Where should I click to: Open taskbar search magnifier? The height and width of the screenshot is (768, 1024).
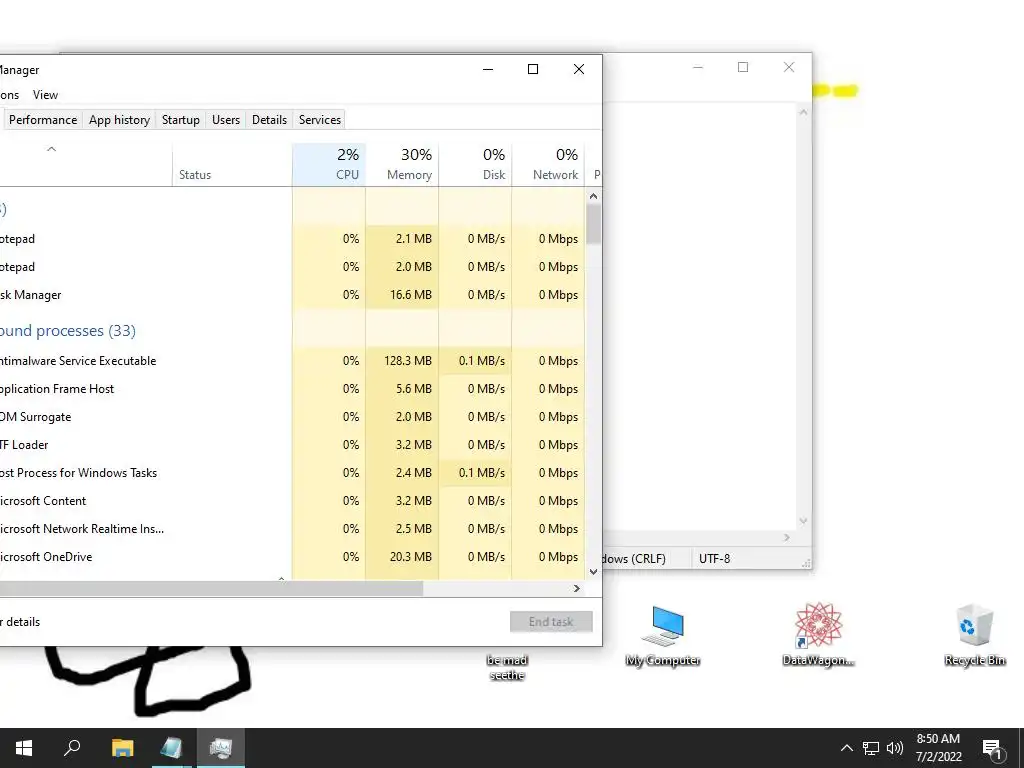pos(72,748)
